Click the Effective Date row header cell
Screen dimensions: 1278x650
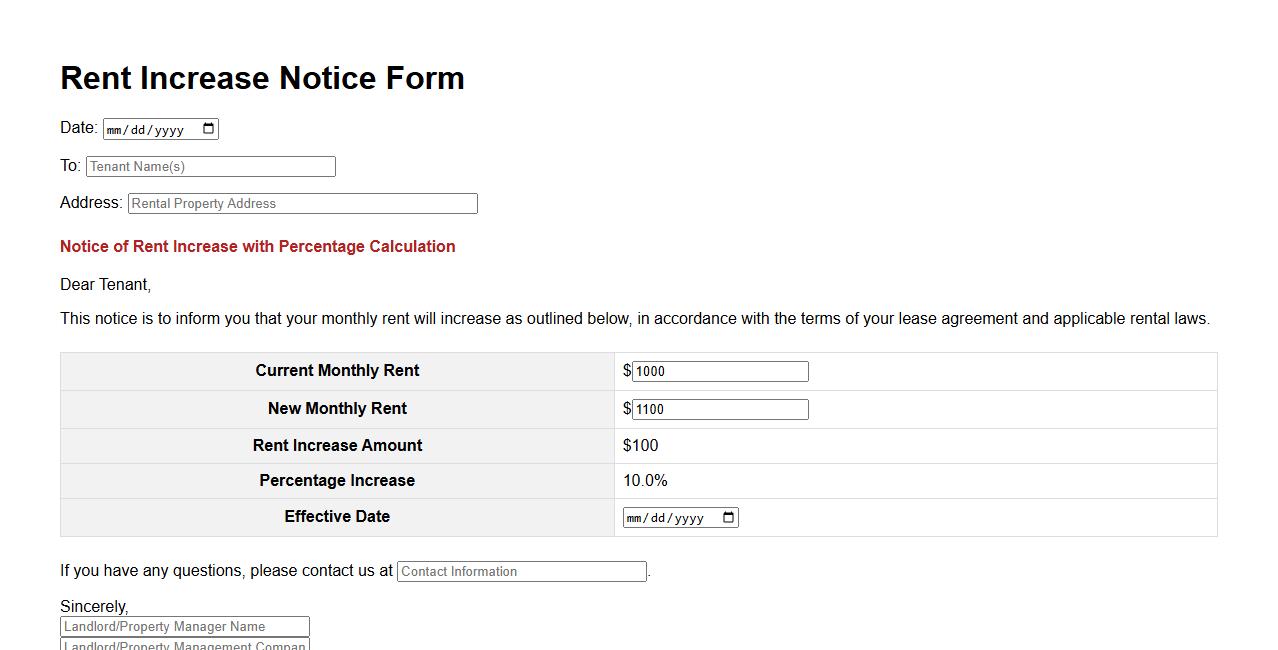(337, 516)
